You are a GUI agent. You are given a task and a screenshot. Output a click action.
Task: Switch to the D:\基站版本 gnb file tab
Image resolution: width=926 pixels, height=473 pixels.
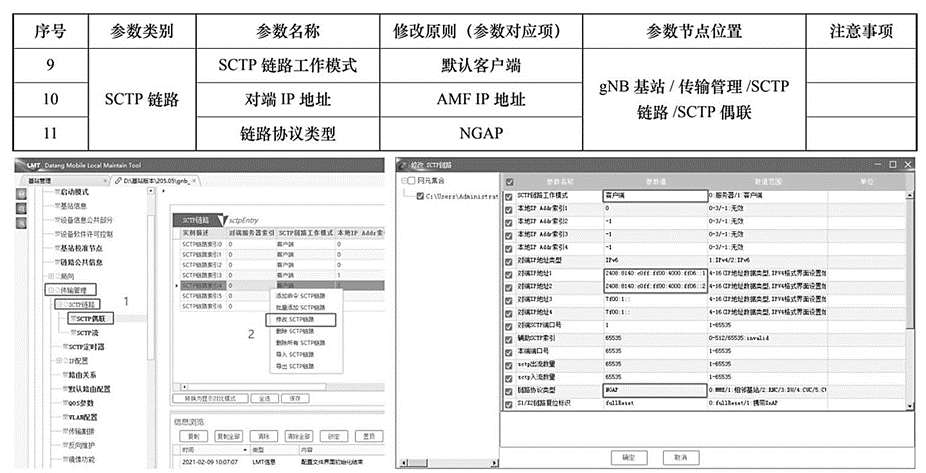[x=155, y=181]
